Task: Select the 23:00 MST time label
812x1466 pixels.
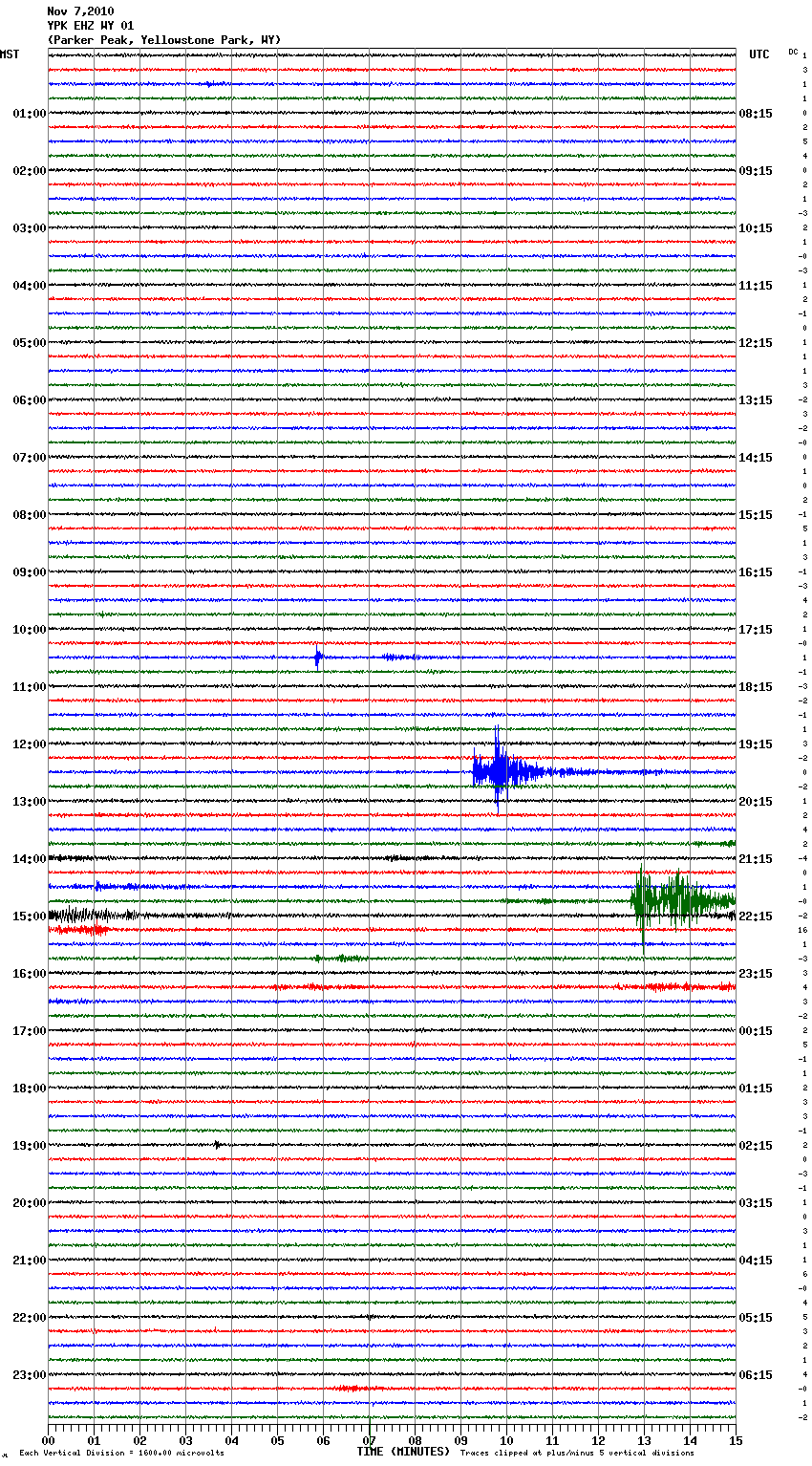Action: click(x=30, y=1375)
